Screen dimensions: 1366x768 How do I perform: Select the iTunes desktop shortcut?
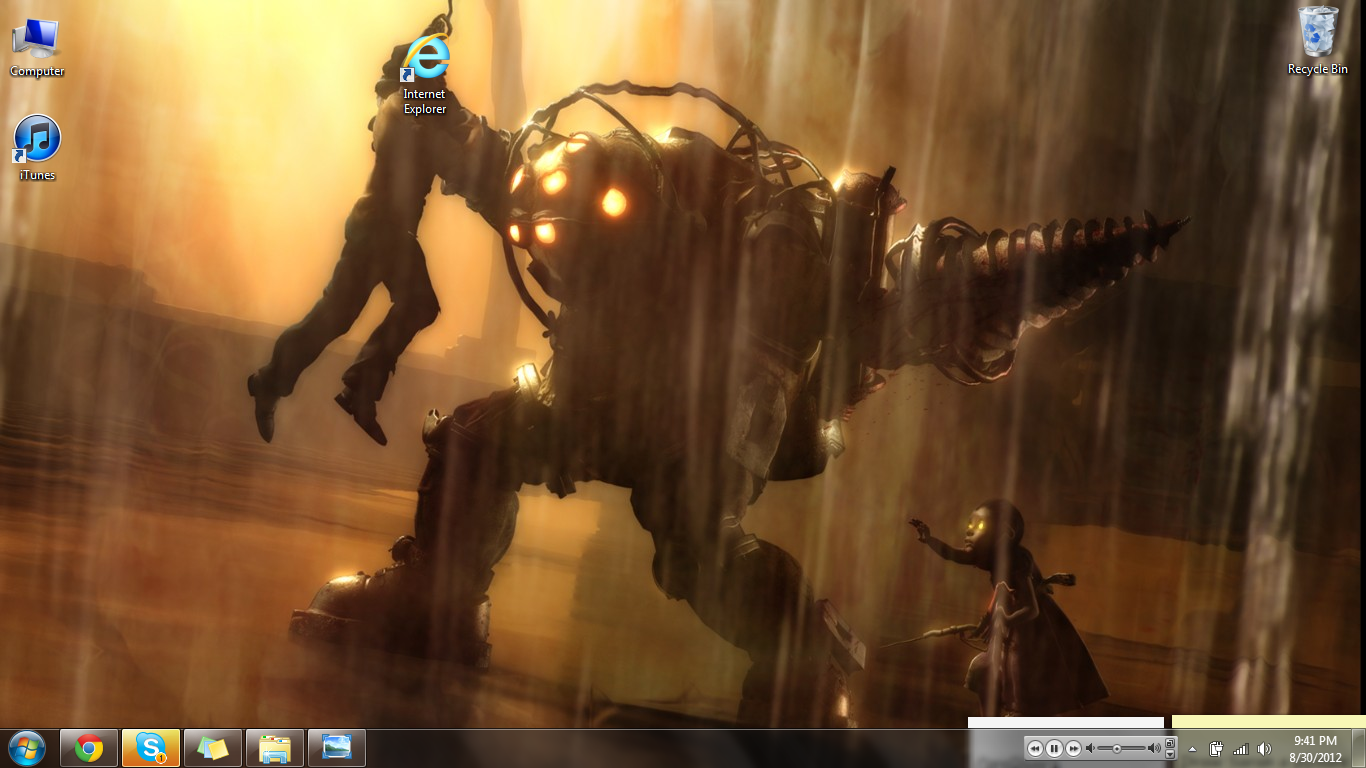tap(37, 146)
